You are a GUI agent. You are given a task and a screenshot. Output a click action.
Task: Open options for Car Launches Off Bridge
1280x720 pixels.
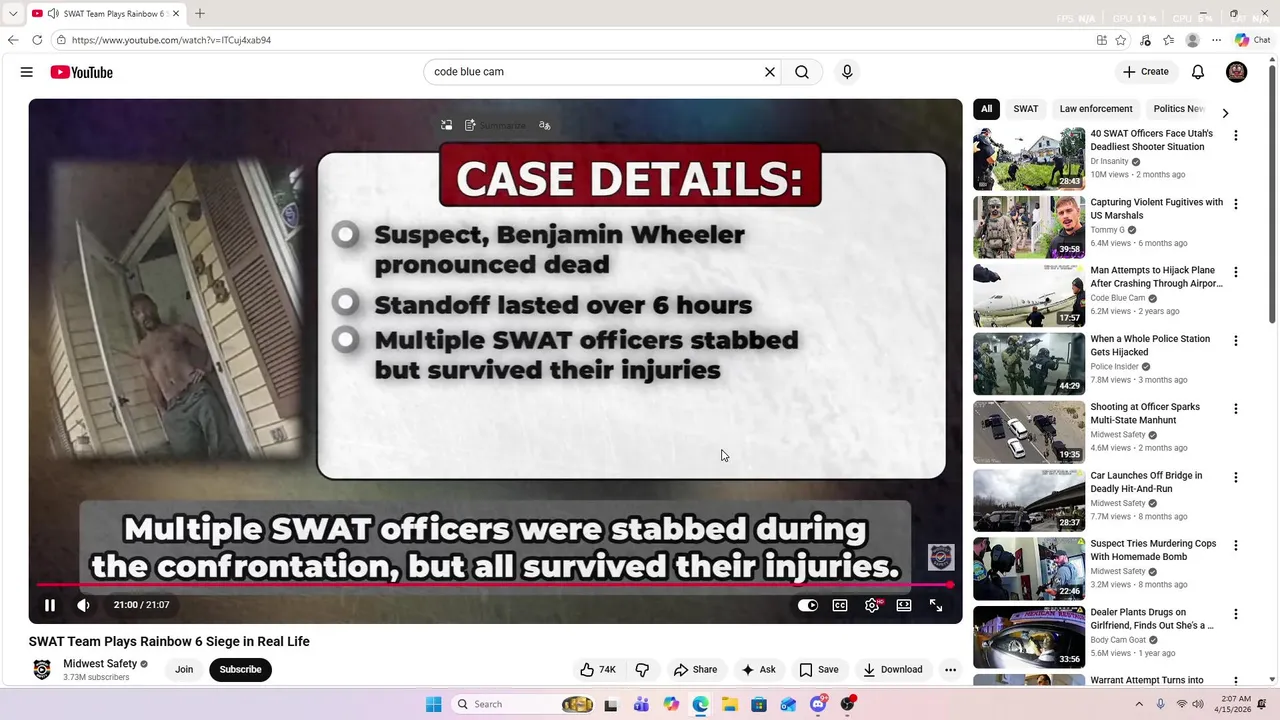(x=1236, y=478)
